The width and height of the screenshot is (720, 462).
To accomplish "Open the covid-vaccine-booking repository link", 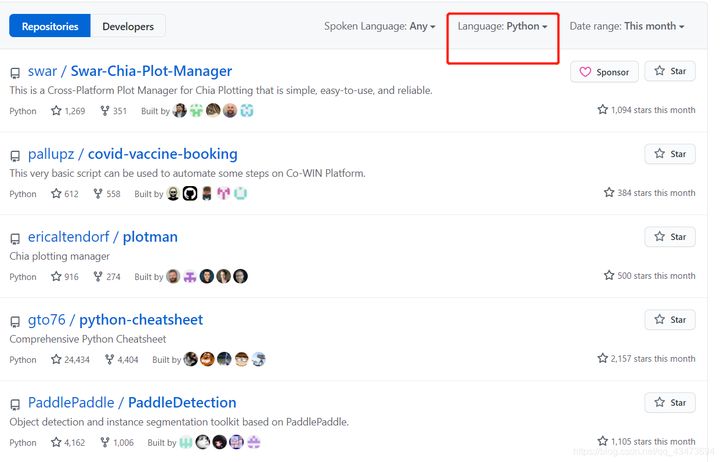I will tap(163, 154).
